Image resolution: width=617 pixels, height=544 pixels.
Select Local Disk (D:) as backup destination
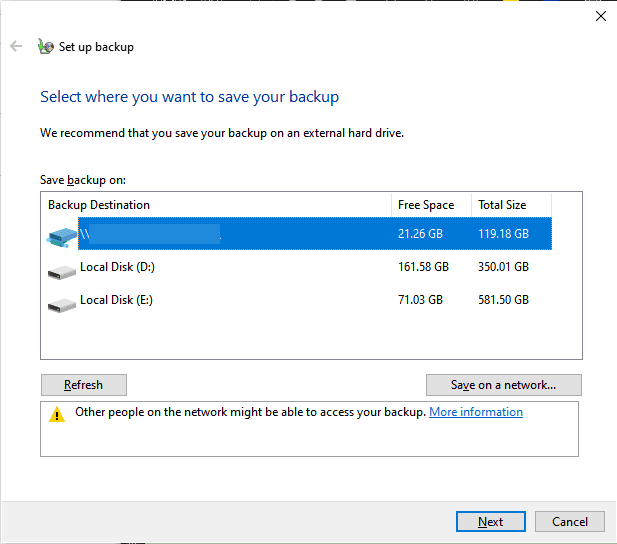click(117, 267)
